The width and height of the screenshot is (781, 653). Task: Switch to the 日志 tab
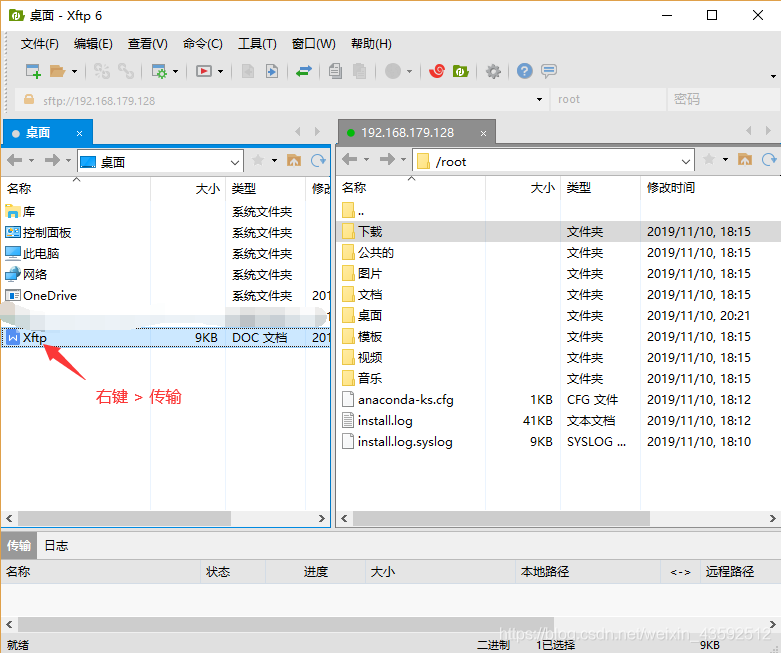coord(56,546)
